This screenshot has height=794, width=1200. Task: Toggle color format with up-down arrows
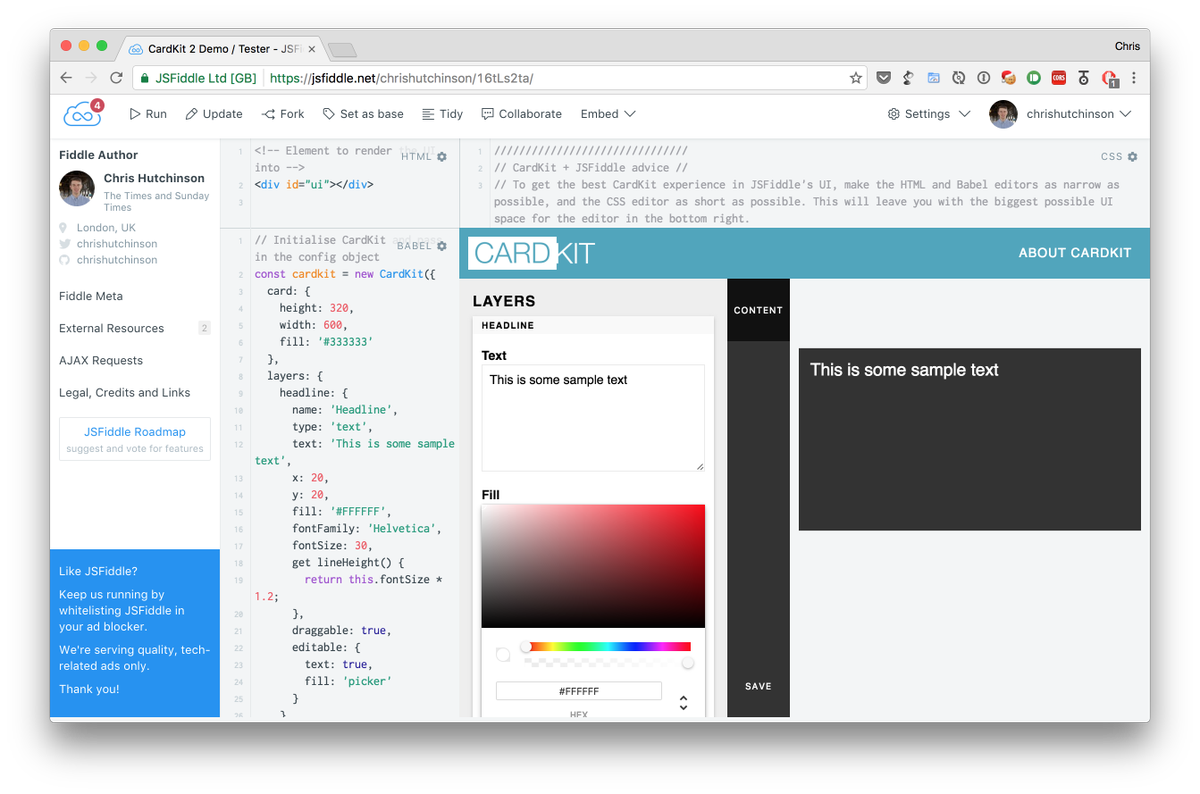click(684, 703)
